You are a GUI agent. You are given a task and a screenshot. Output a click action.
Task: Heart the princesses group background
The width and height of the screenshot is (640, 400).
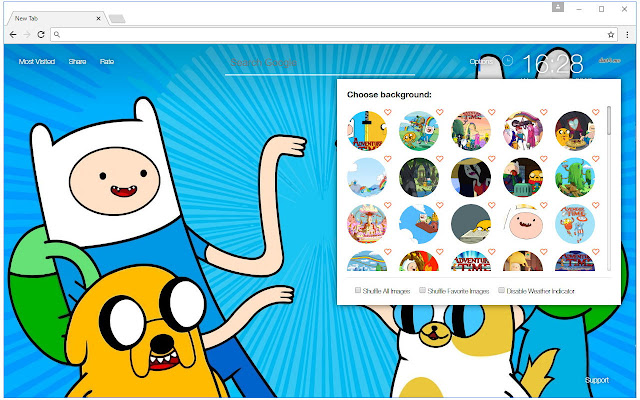pos(544,112)
